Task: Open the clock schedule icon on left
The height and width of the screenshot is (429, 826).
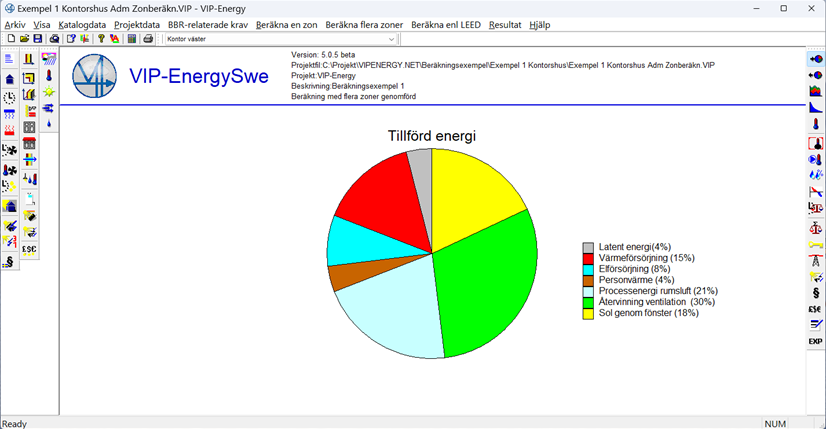Action: pos(10,97)
